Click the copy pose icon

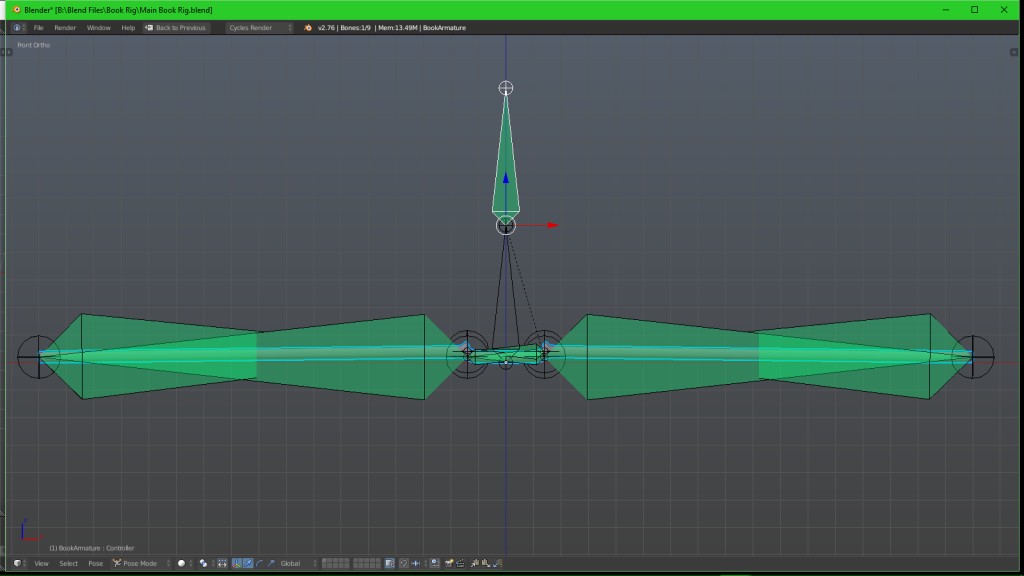tap(475, 563)
